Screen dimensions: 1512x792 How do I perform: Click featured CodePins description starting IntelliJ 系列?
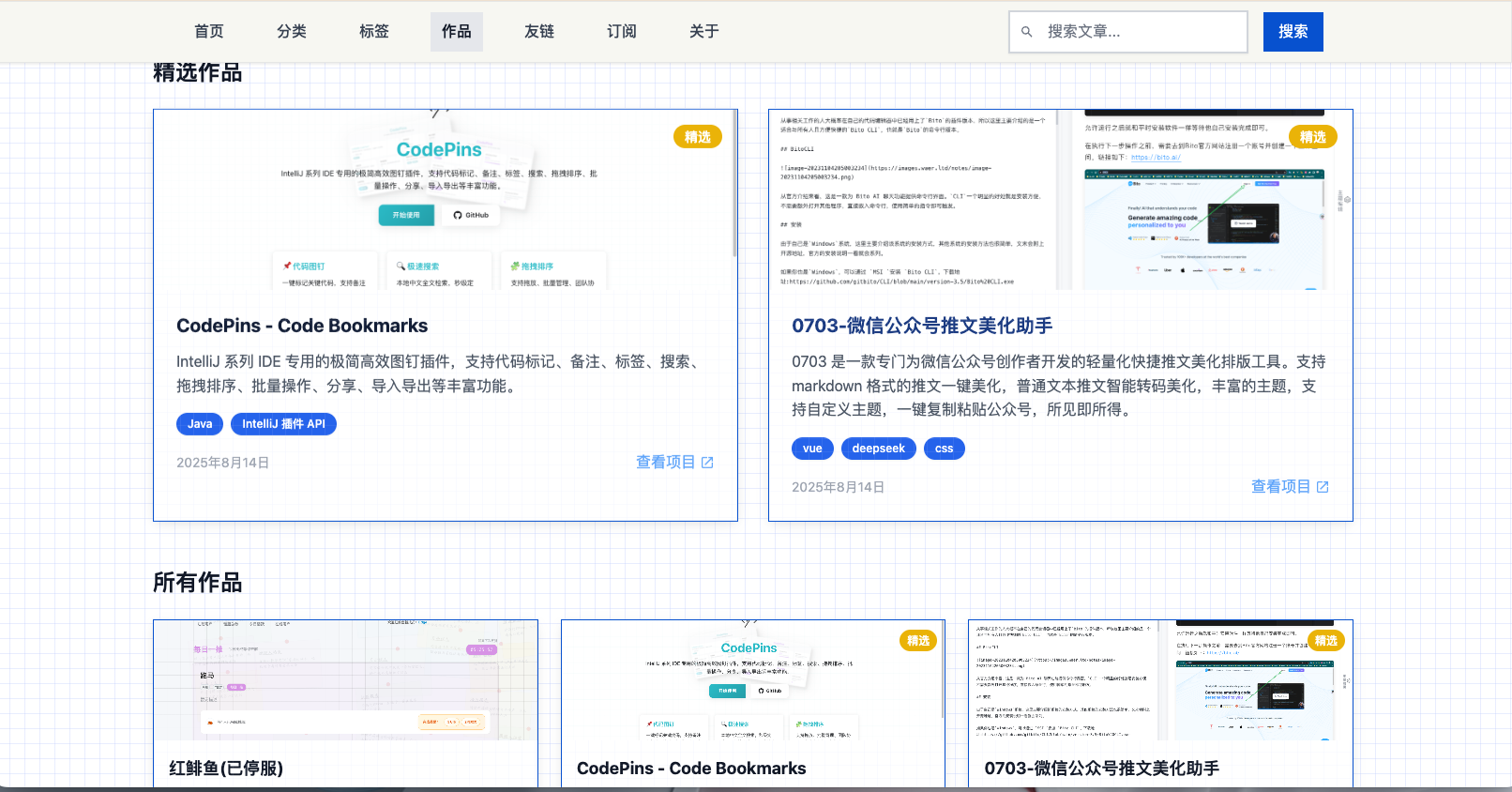(440, 373)
